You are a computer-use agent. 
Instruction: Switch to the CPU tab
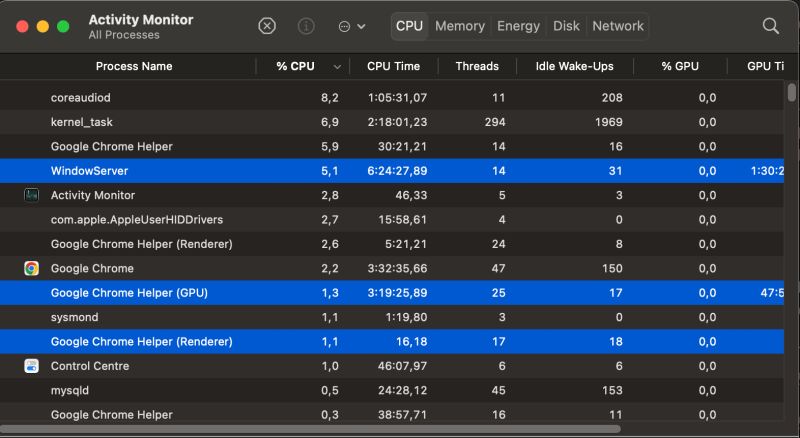409,26
